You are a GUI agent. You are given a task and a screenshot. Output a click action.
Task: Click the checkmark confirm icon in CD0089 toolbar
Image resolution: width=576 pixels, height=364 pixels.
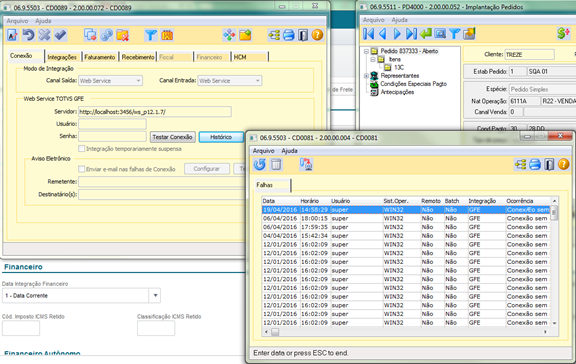point(61,35)
